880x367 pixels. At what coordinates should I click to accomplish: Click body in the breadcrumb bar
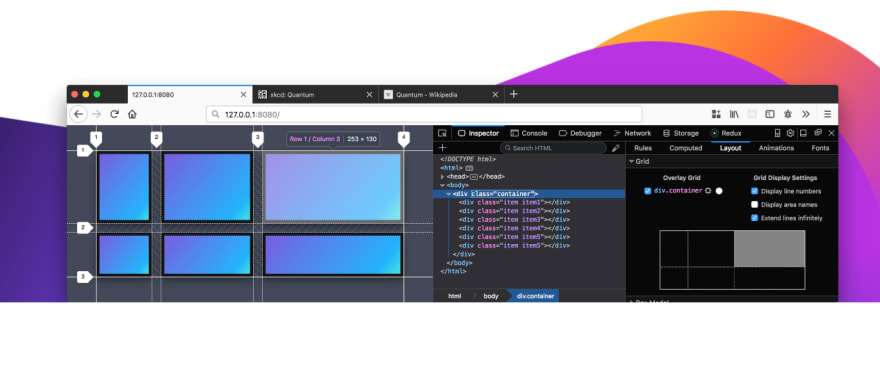click(491, 296)
